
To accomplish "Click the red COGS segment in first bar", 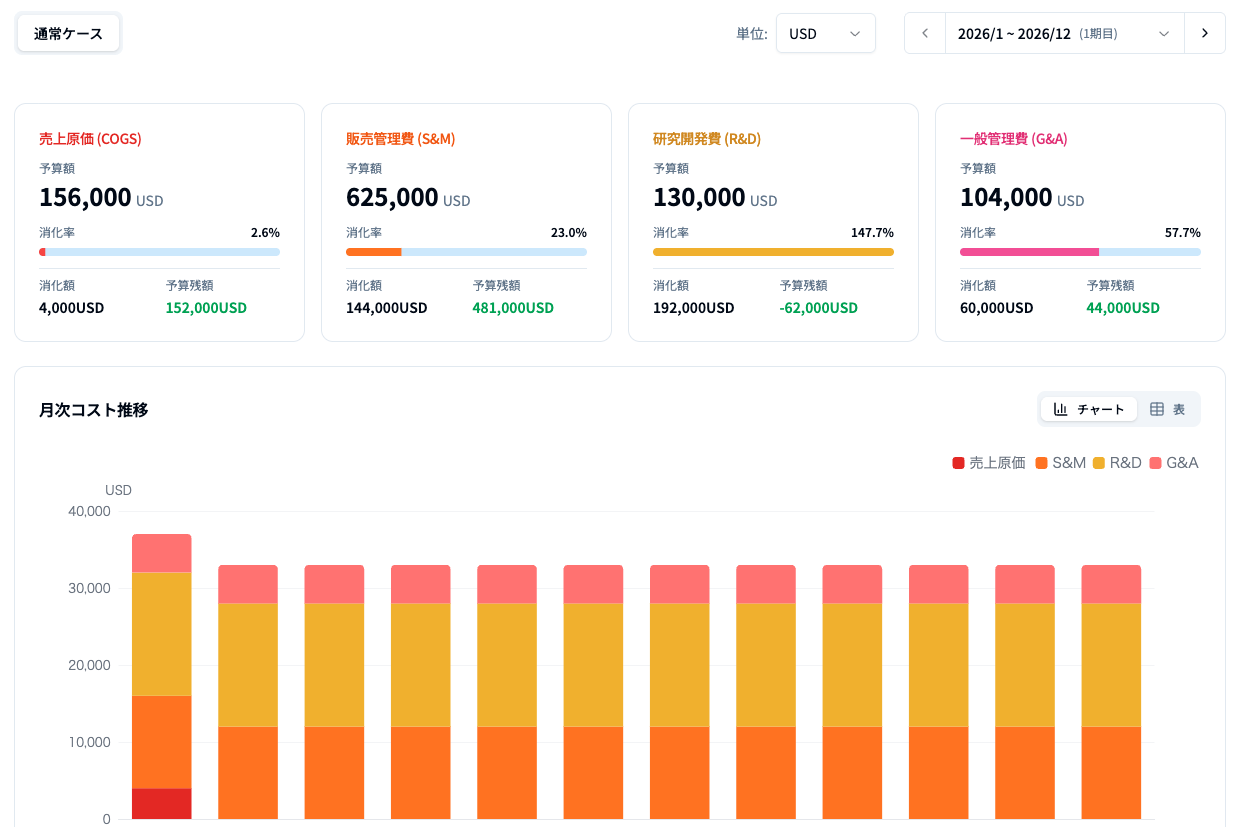I will [162, 803].
